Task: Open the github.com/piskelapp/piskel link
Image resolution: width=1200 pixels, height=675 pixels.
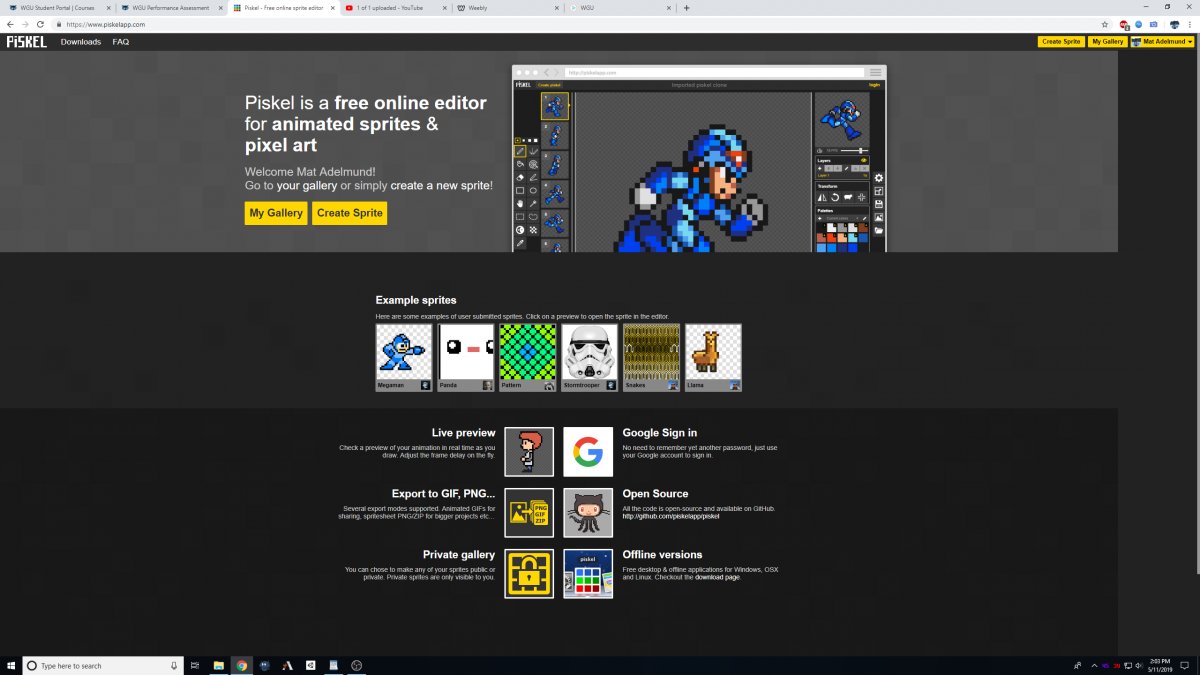Action: [671, 516]
